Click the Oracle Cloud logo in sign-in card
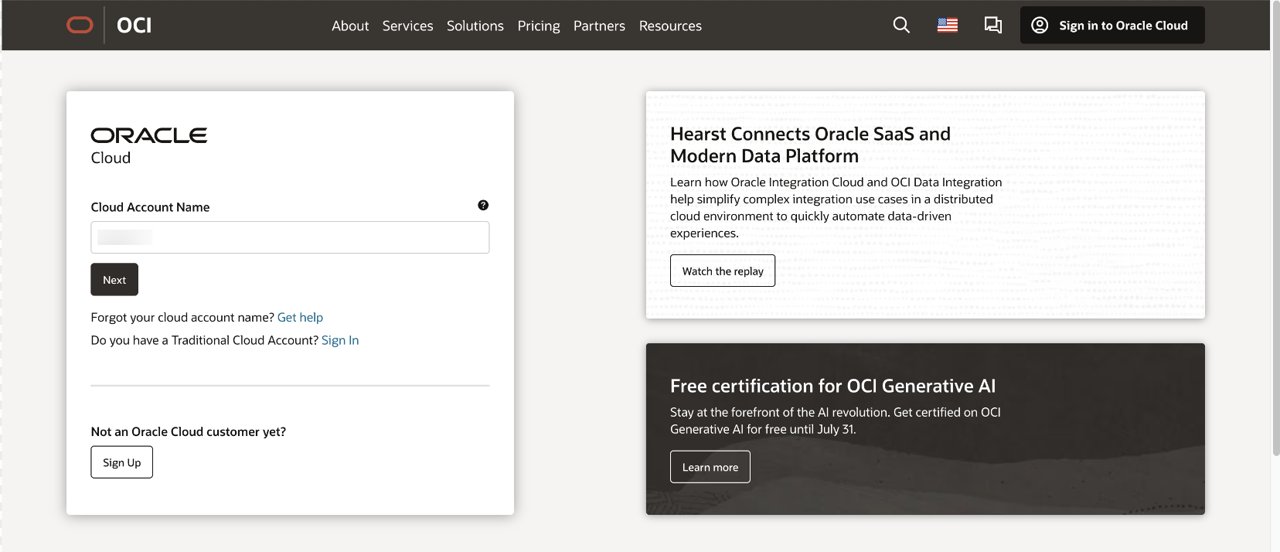This screenshot has width=1280, height=552. coord(149,145)
